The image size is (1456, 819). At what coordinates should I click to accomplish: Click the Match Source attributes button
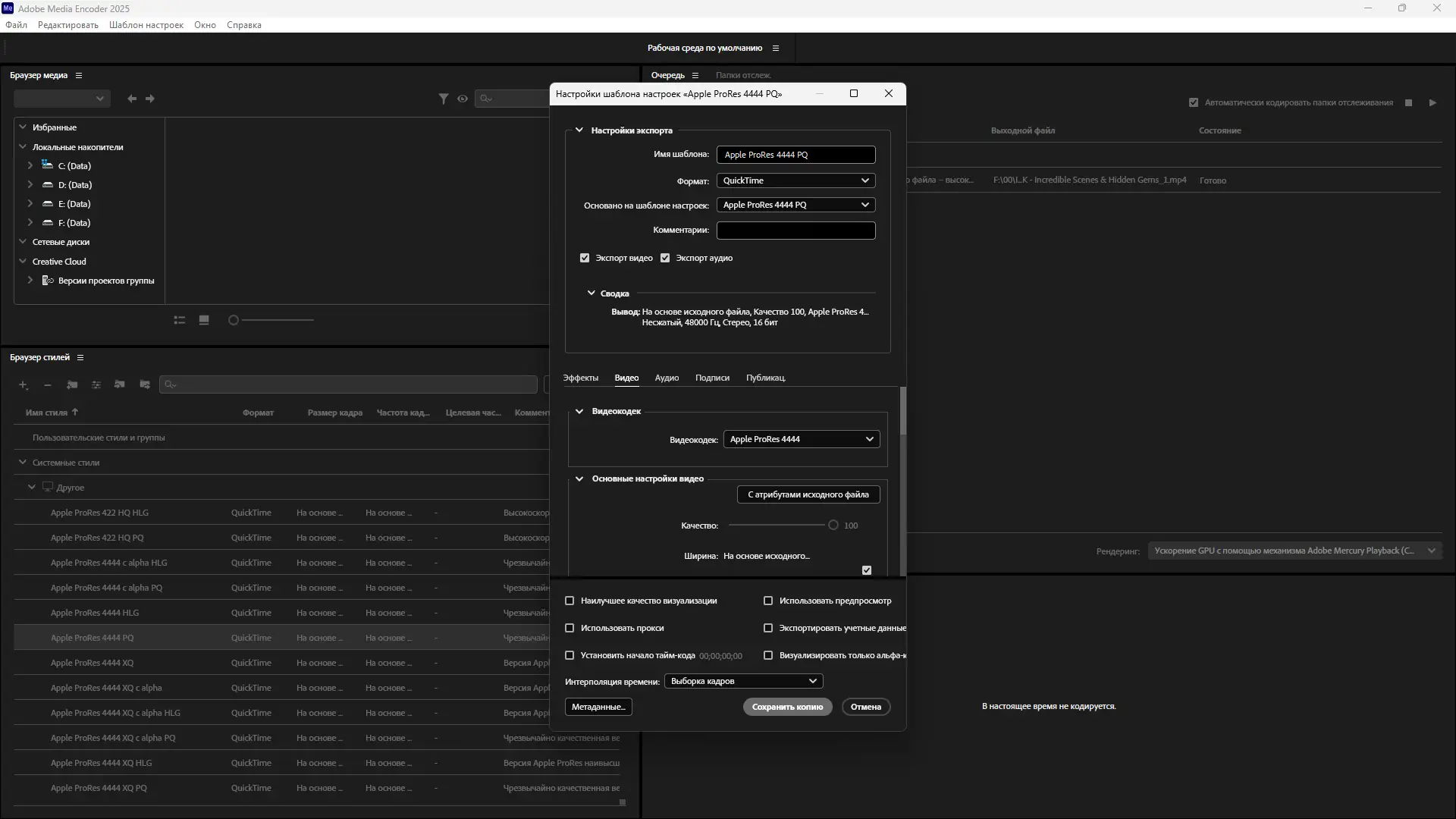click(808, 494)
